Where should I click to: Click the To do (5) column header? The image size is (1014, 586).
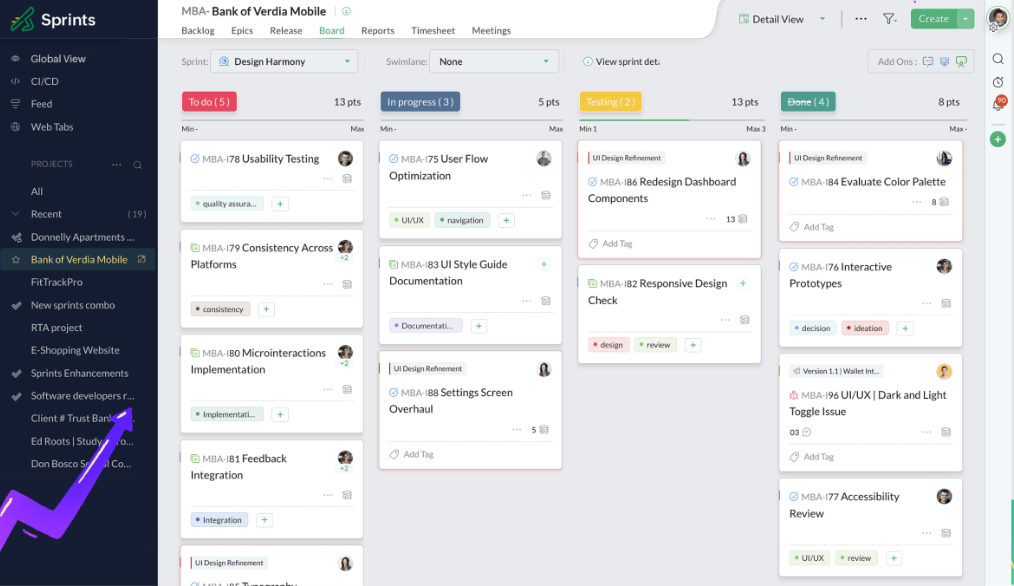click(x=210, y=102)
